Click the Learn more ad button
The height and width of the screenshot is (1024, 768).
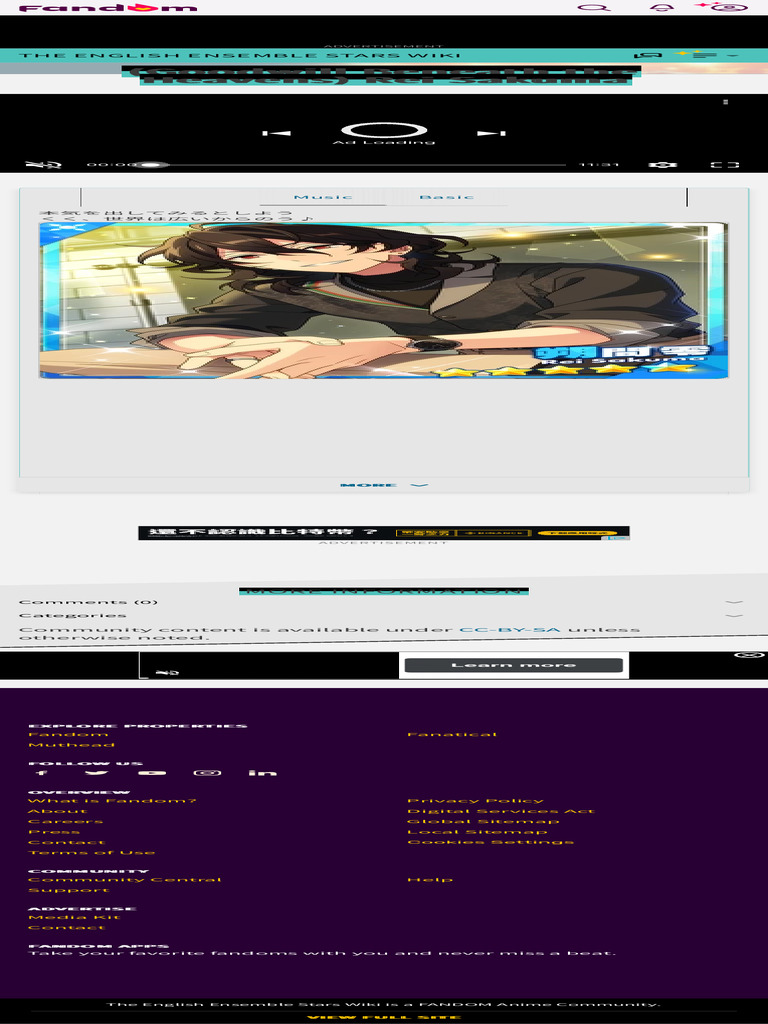(x=513, y=665)
